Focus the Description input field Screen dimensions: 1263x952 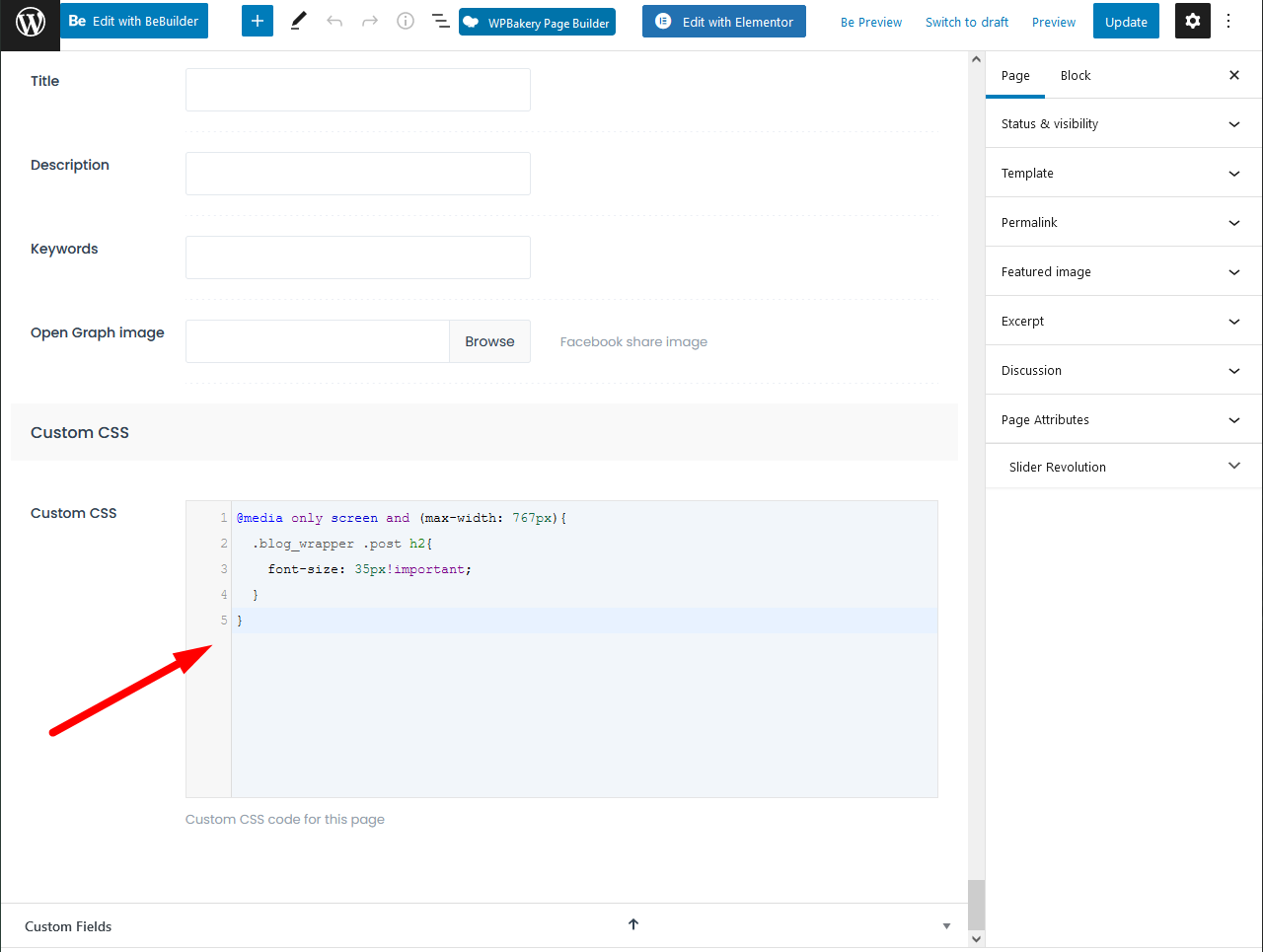click(x=358, y=174)
